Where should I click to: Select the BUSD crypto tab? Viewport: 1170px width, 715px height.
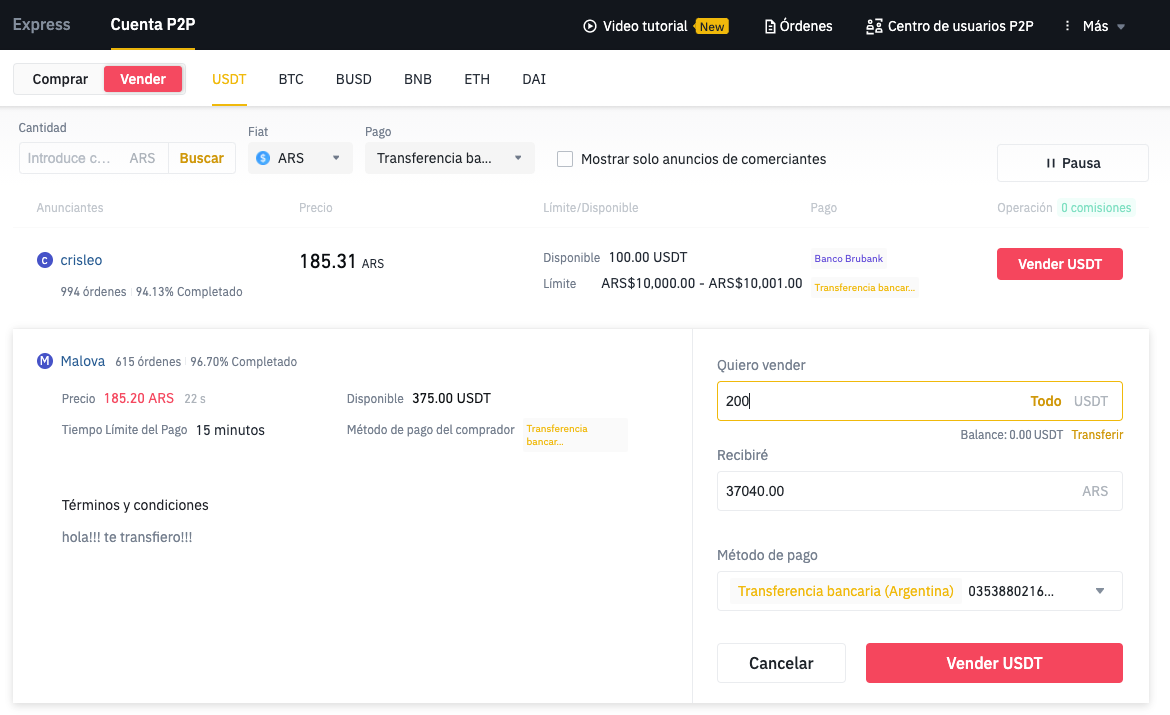pyautogui.click(x=354, y=79)
